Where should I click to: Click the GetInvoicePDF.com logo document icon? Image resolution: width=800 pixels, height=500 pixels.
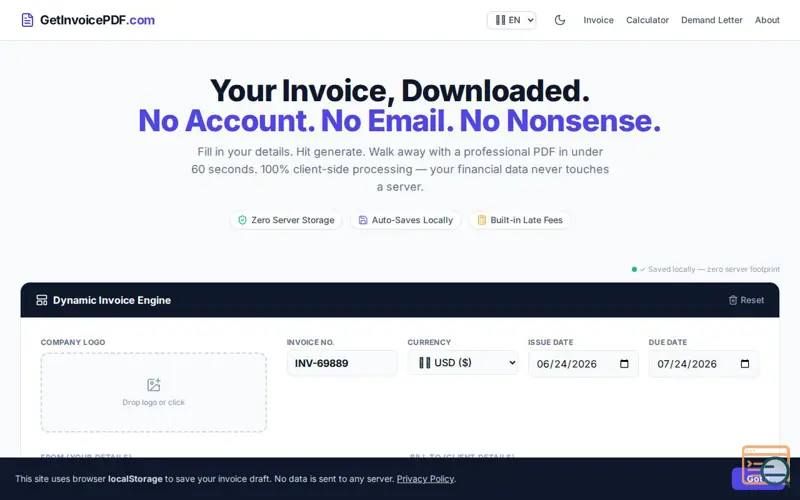27,20
